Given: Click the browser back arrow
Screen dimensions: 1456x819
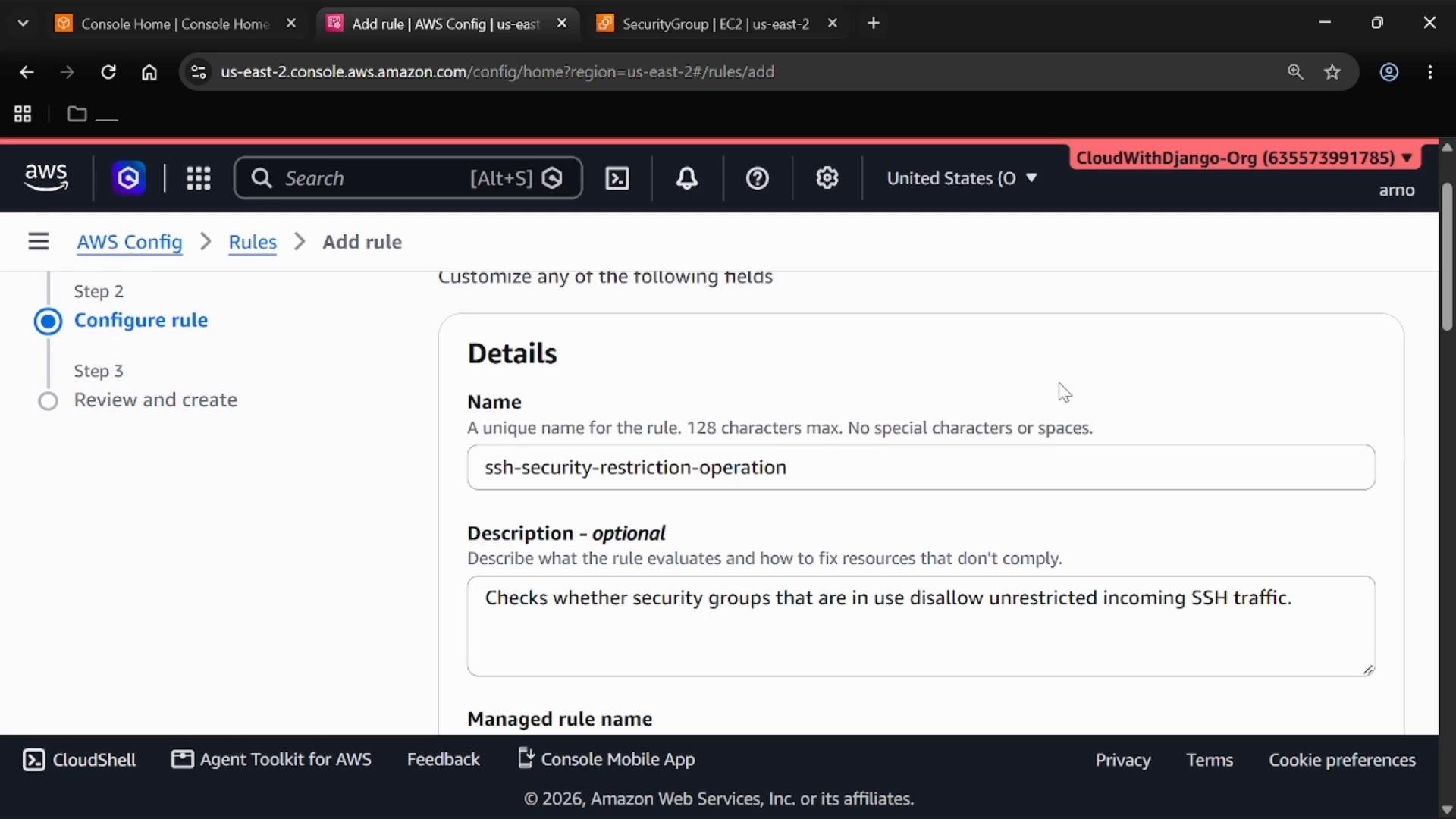Looking at the screenshot, I should click(27, 72).
